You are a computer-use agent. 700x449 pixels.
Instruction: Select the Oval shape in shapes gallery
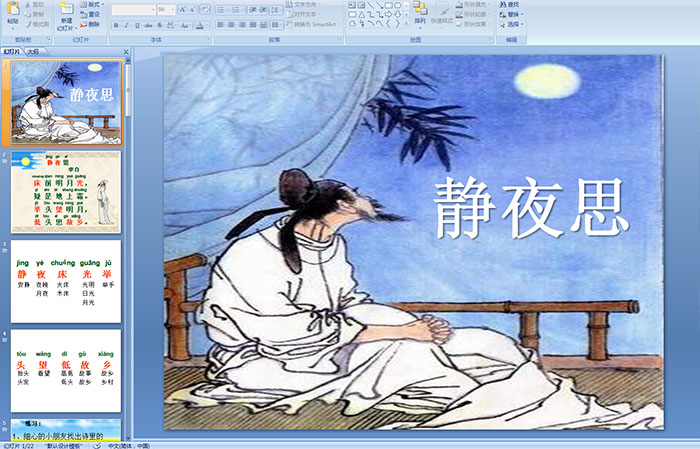(x=397, y=5)
